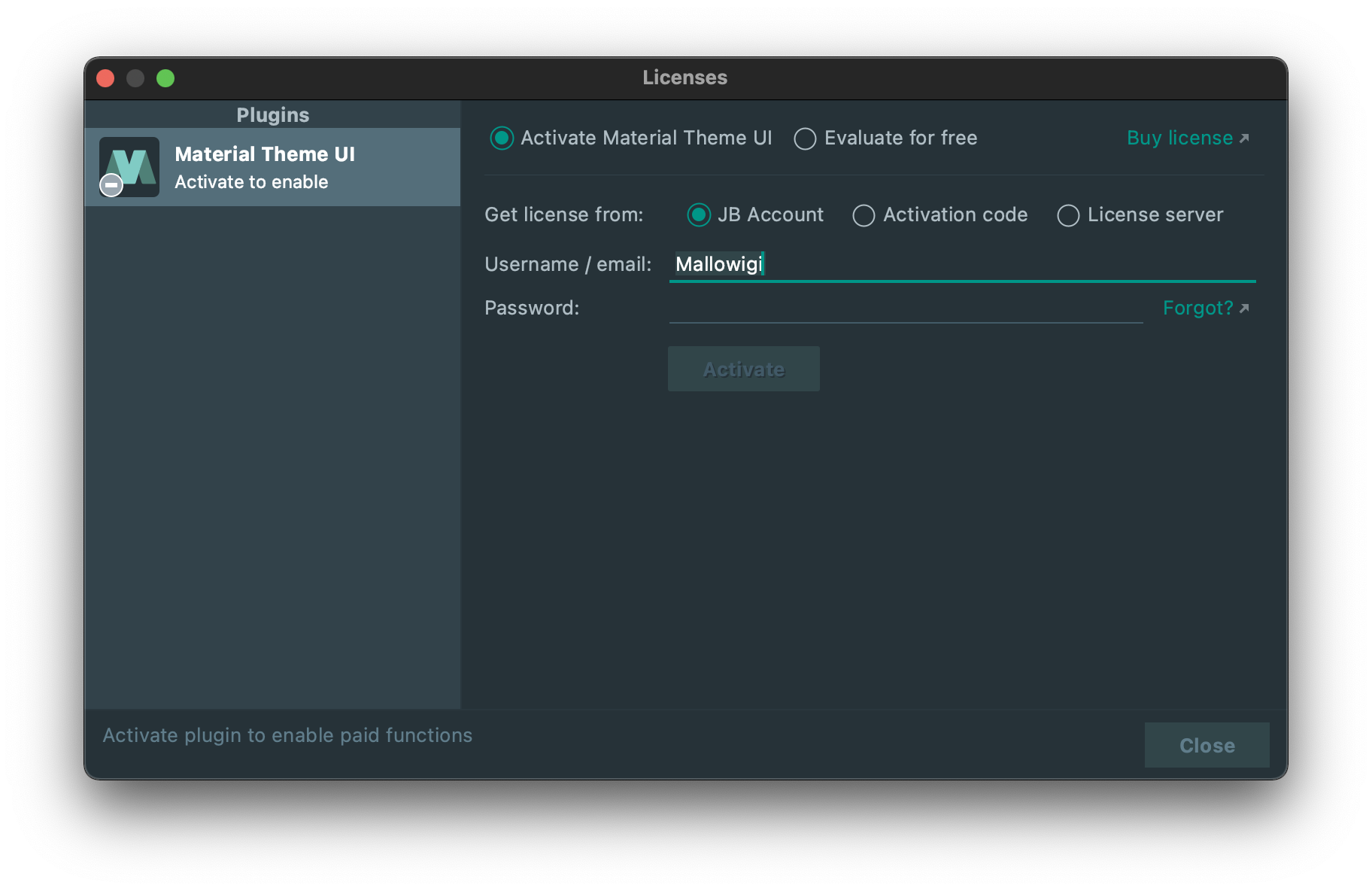This screenshot has width=1372, height=891.
Task: Click the Licenses window title
Action: point(684,78)
